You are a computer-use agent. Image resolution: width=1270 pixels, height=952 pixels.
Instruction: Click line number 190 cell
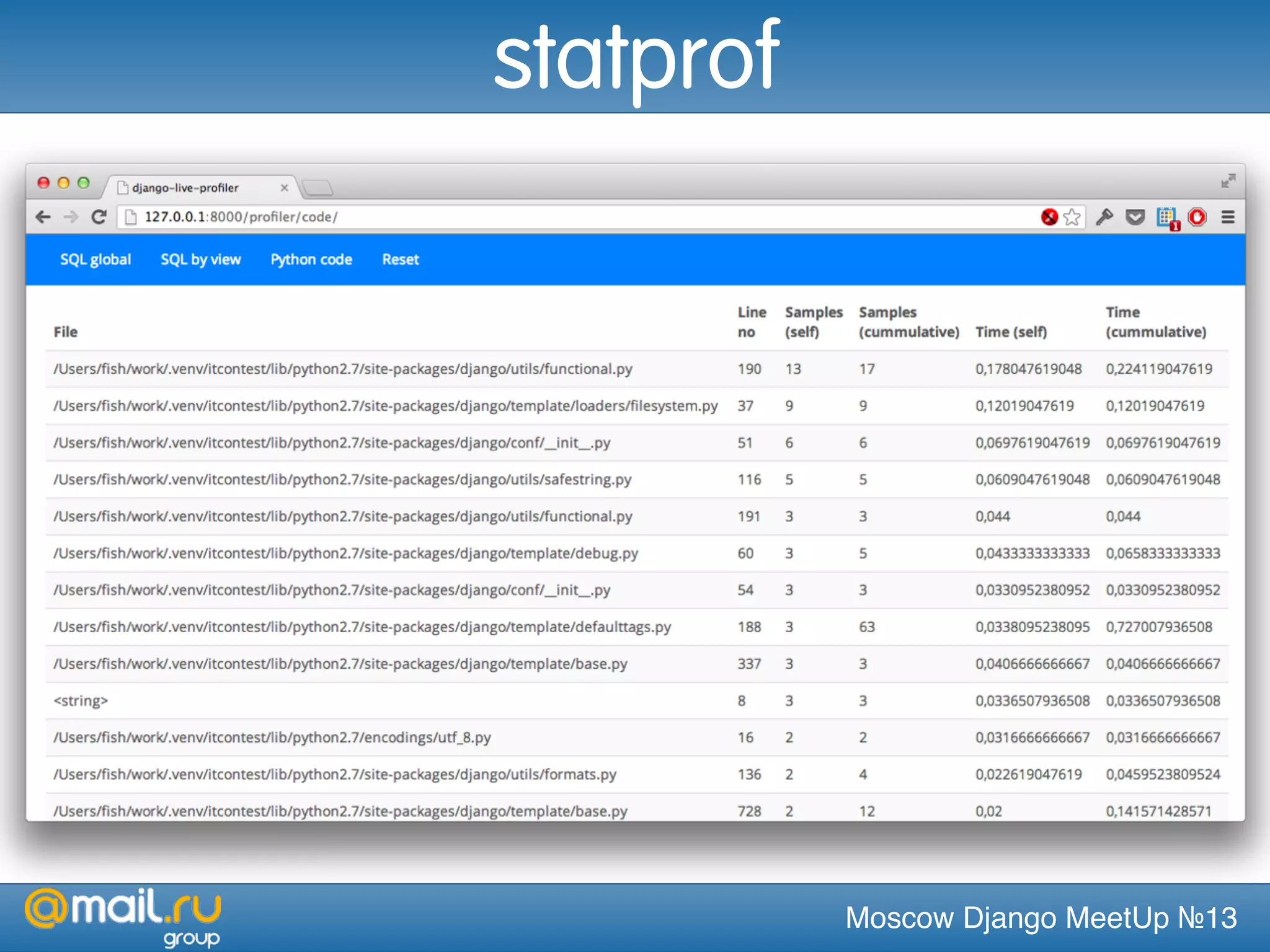click(x=749, y=369)
